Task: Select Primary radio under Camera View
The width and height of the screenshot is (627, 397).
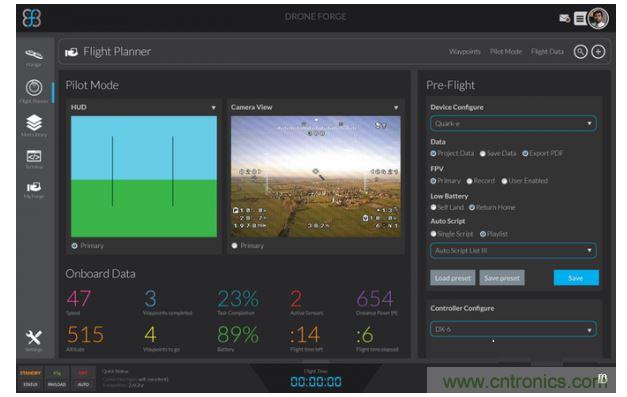Action: (235, 245)
